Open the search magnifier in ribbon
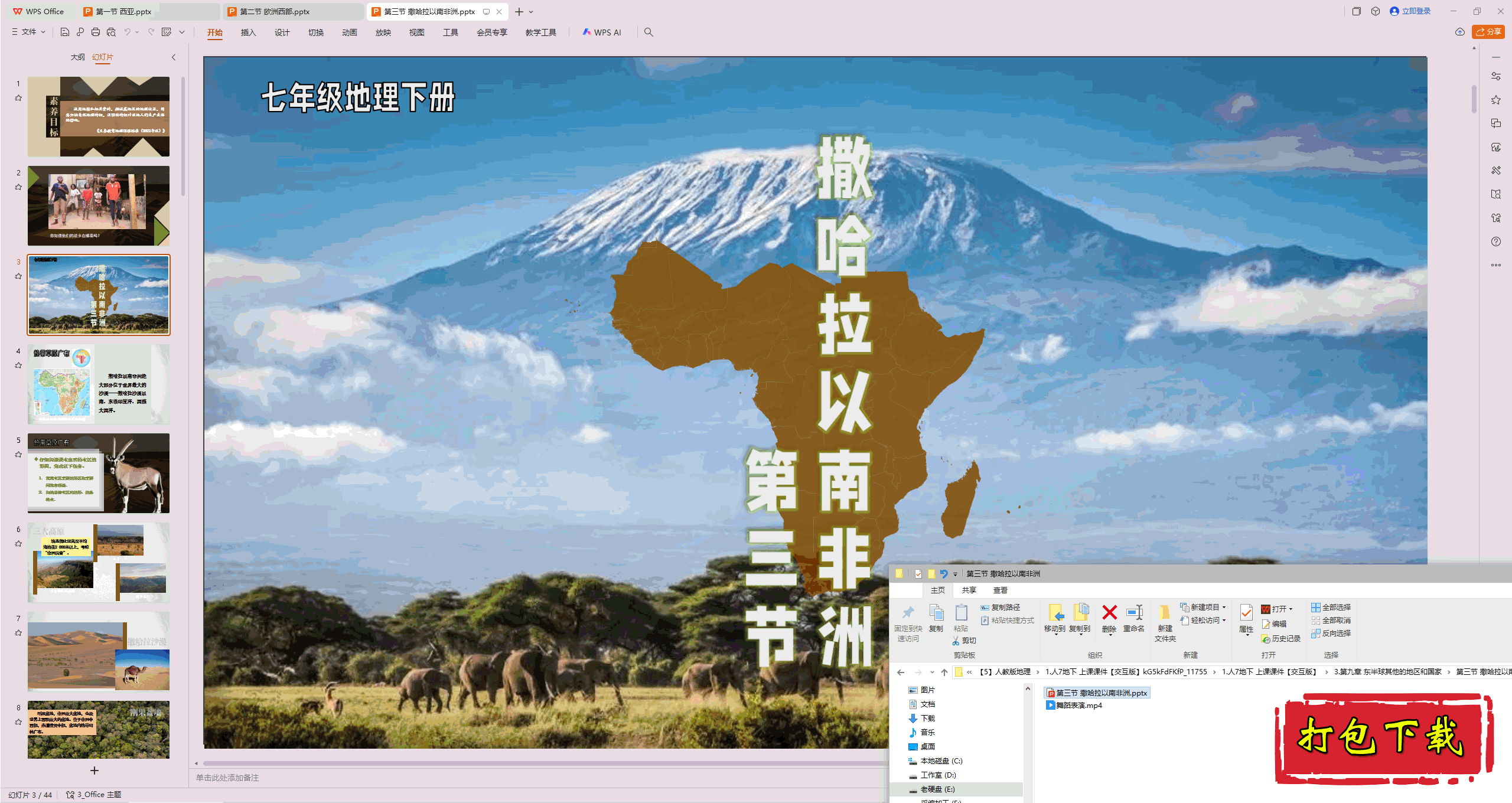 pos(649,32)
